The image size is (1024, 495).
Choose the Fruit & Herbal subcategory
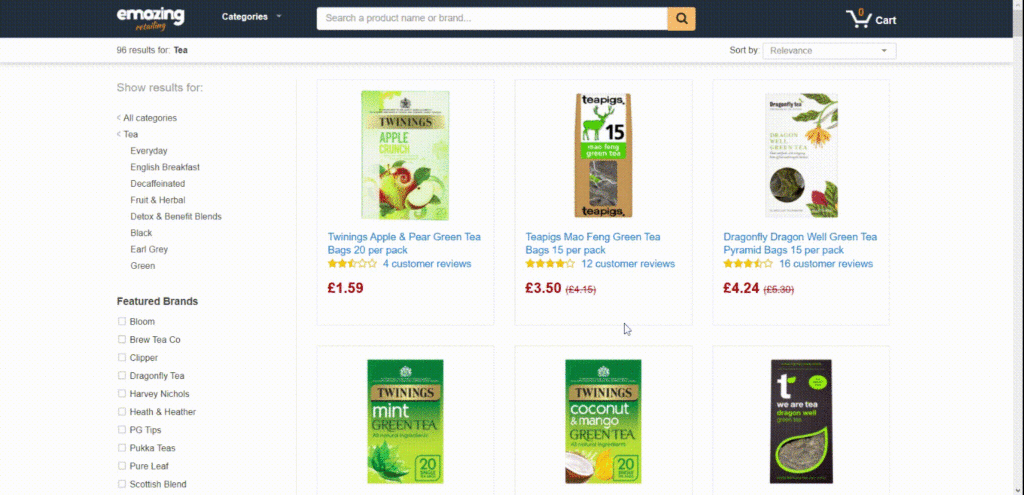157,200
